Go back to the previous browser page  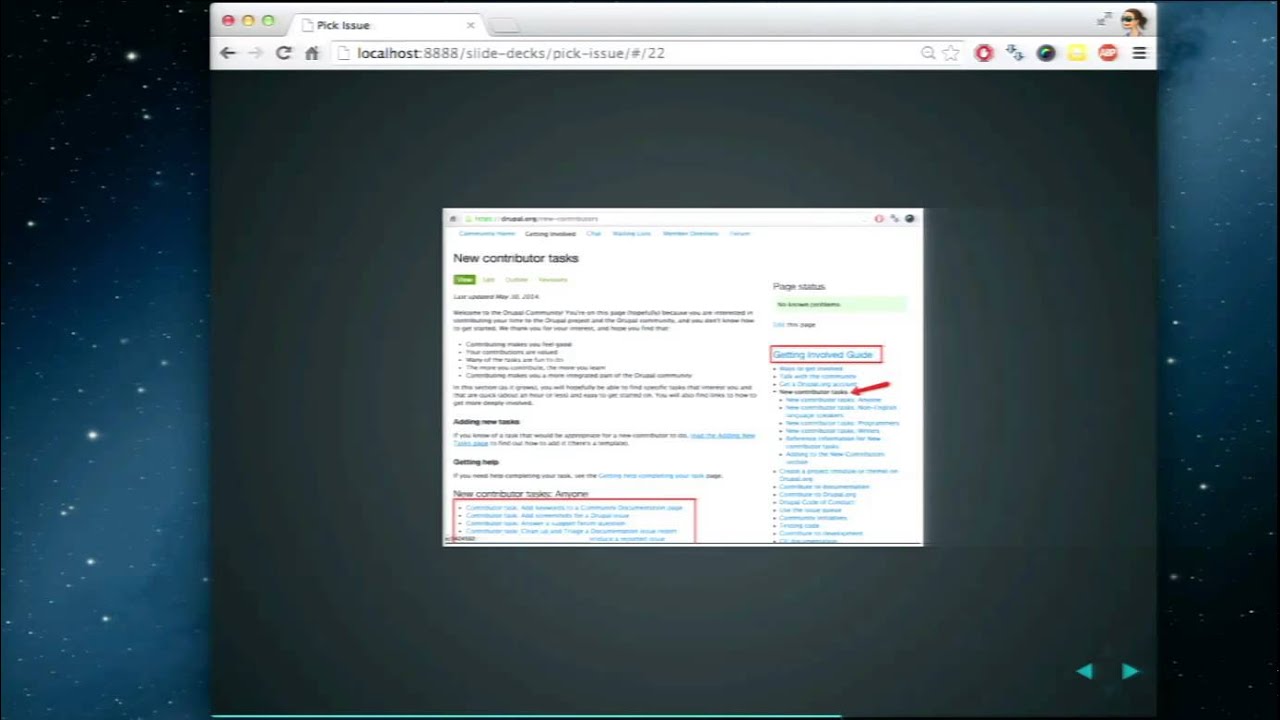(228, 53)
